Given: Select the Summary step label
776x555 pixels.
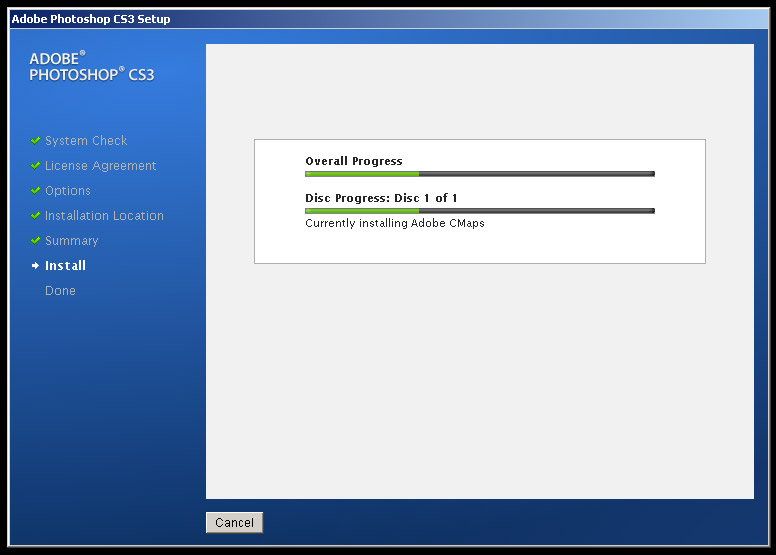Looking at the screenshot, I should point(72,241).
